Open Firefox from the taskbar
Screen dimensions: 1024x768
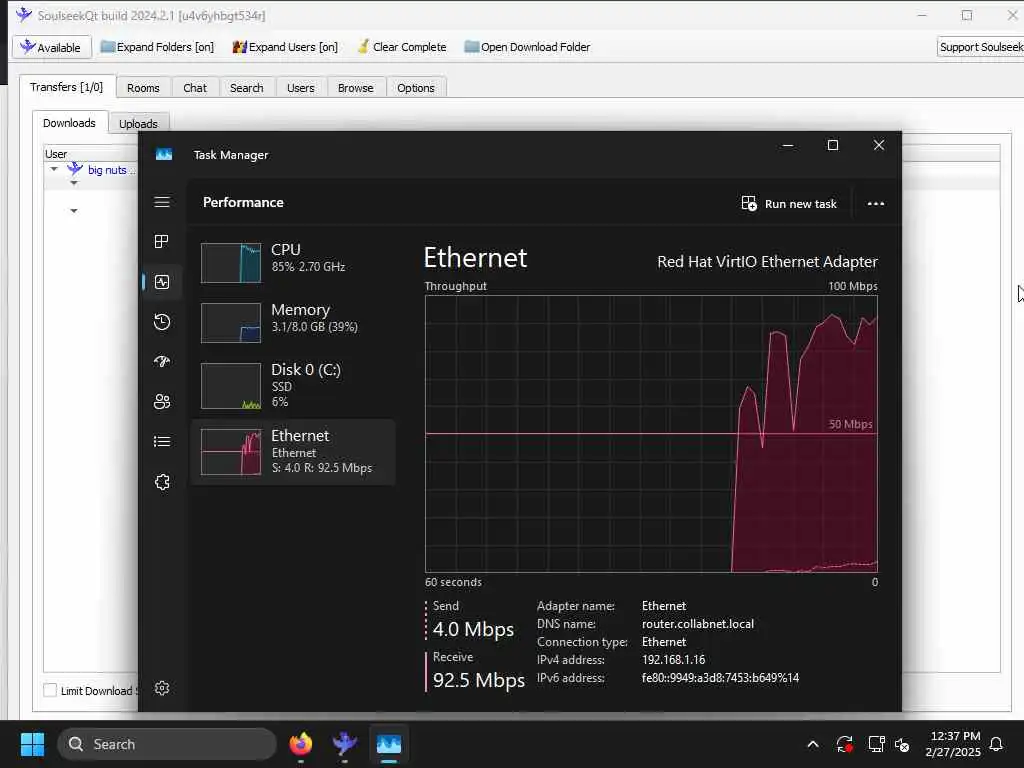point(300,744)
